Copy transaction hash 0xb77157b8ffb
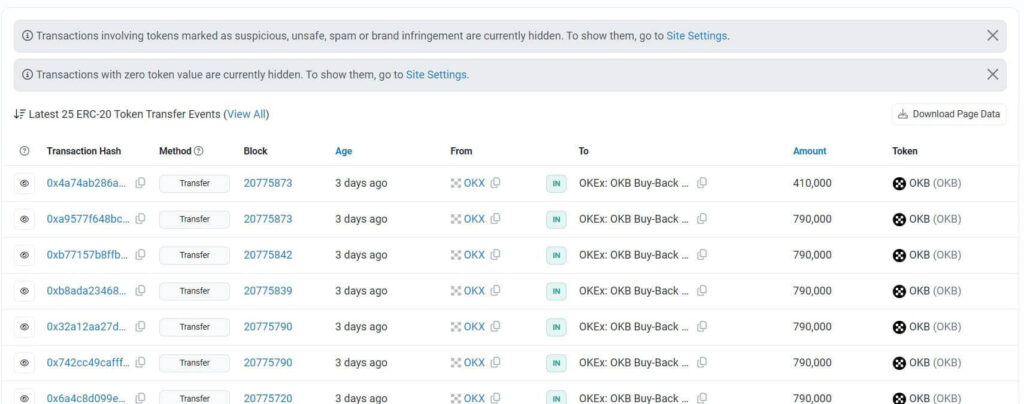Screen dimensions: 1024x404 [x=141, y=255]
